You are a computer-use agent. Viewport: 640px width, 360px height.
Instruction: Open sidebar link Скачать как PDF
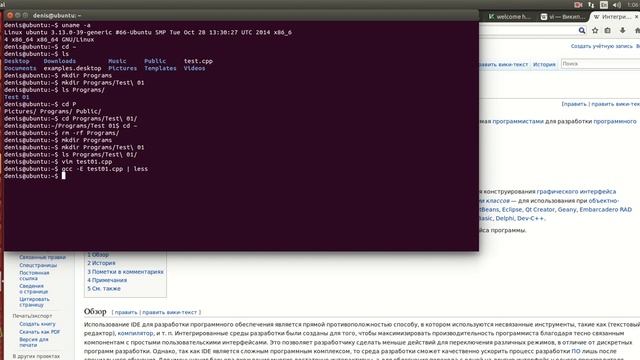(40, 332)
